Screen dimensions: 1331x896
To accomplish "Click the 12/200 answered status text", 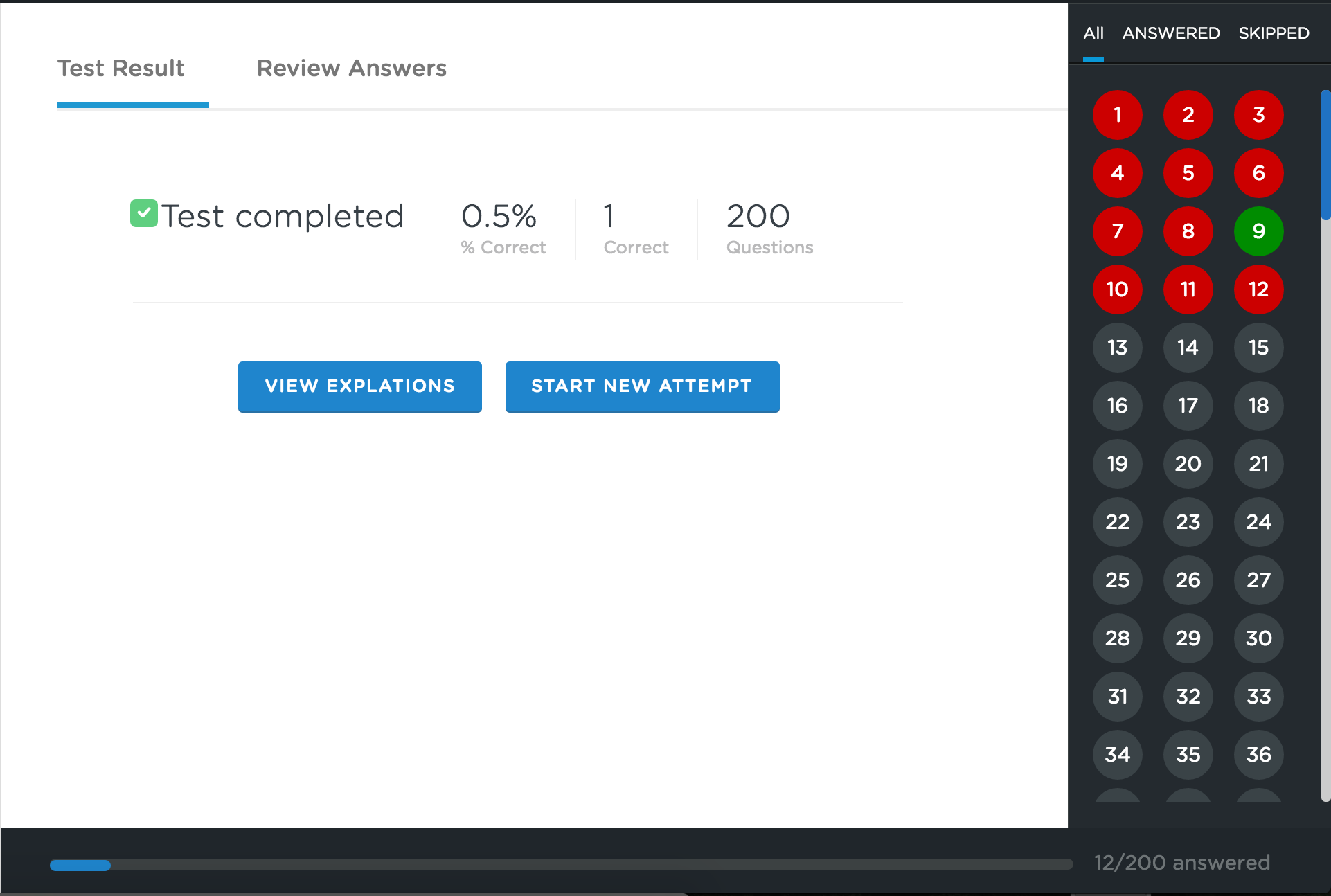I will [1182, 863].
